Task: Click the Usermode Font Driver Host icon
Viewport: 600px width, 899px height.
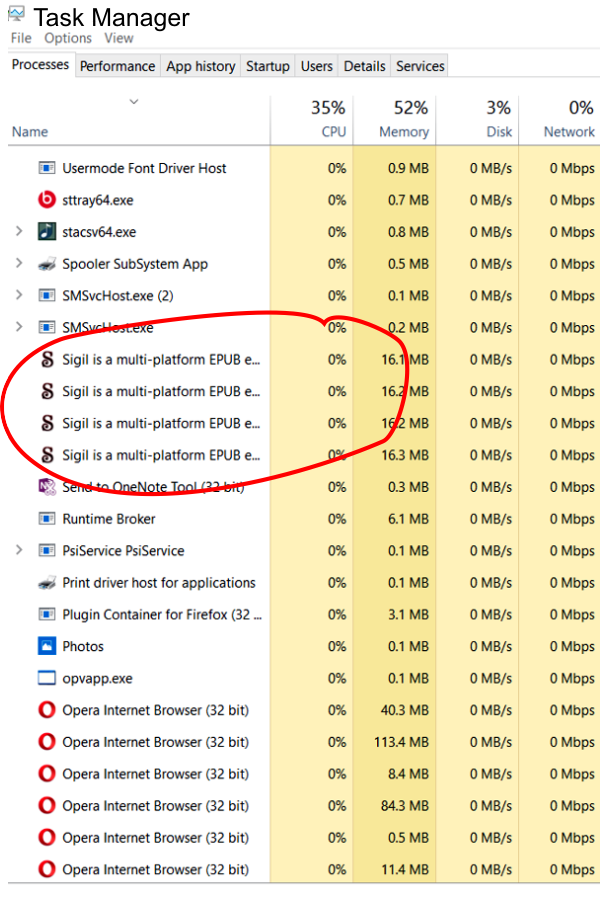Action: coord(46,168)
